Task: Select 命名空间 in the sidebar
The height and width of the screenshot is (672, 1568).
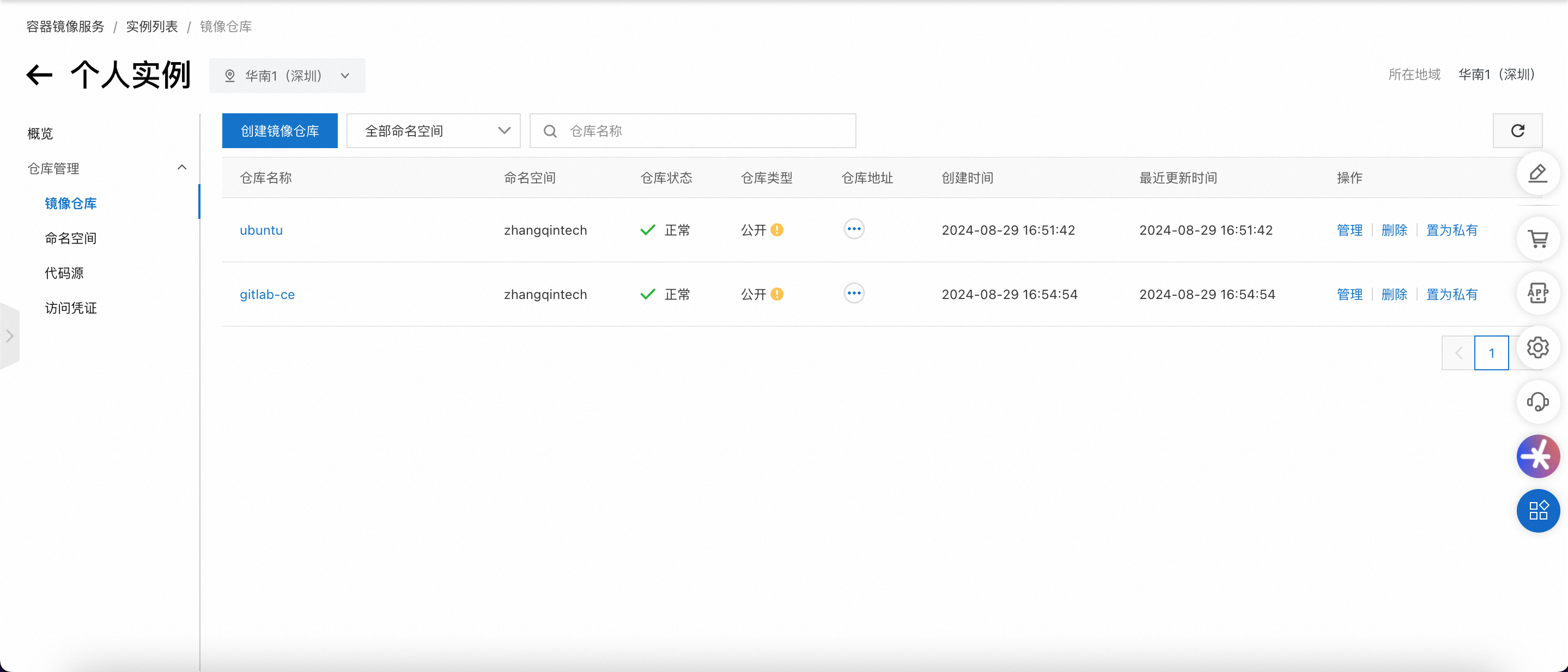Action: click(x=71, y=239)
